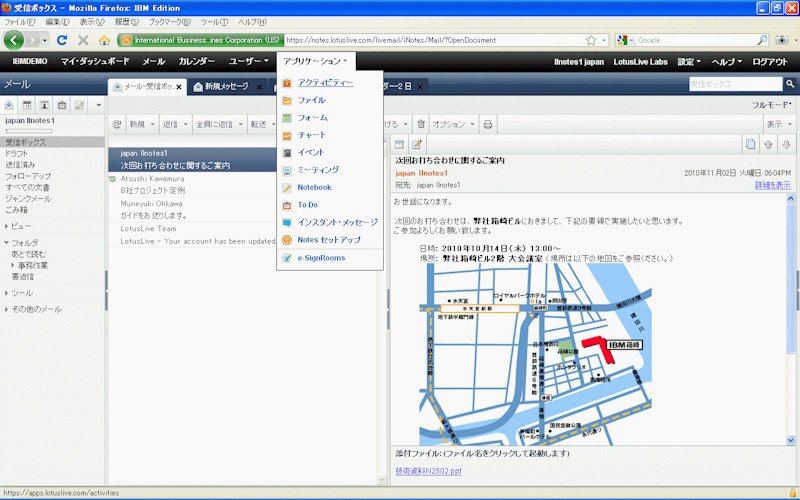Image resolution: width=800 pixels, height=500 pixels.
Task: Click the trash delete icon in mail toolbar
Action: [420, 124]
